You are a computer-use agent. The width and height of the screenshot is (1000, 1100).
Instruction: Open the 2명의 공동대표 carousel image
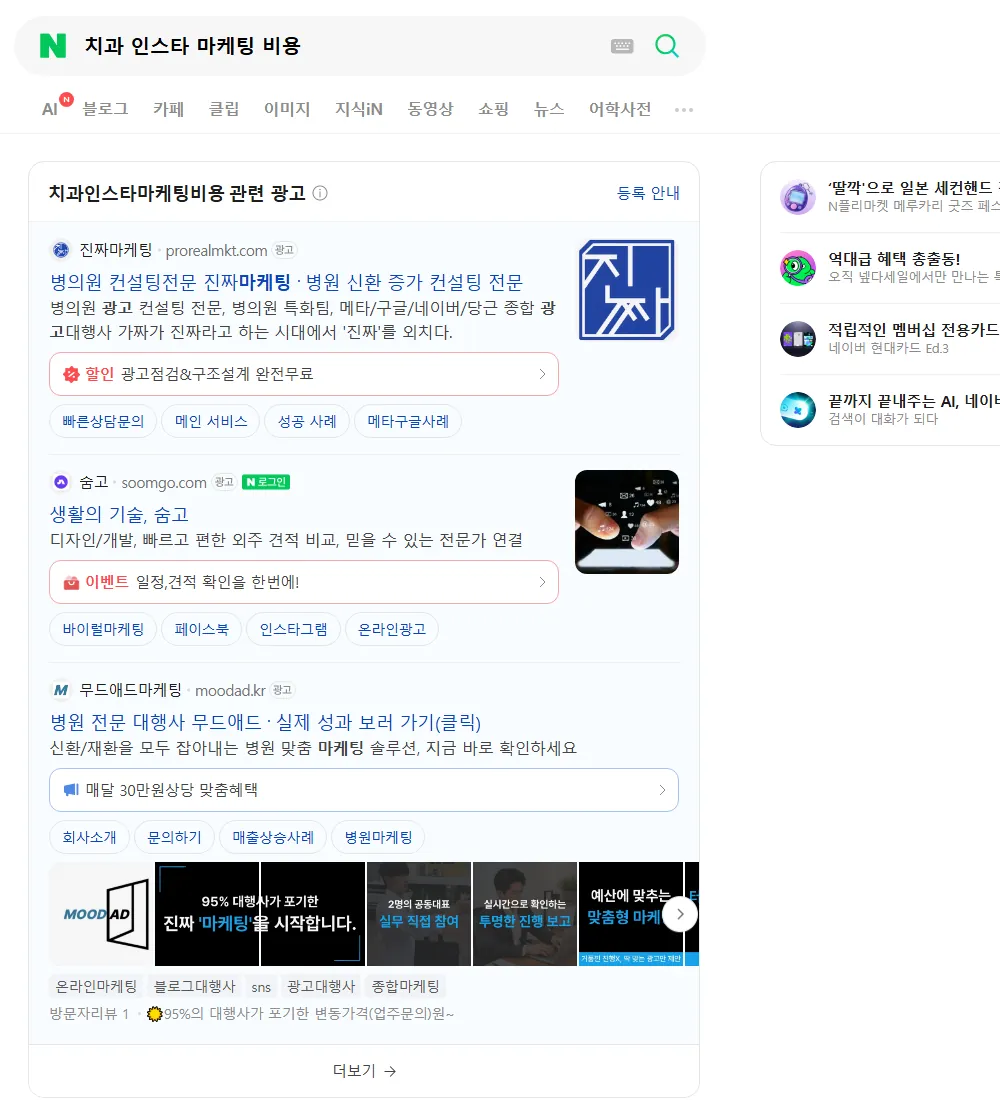click(419, 914)
